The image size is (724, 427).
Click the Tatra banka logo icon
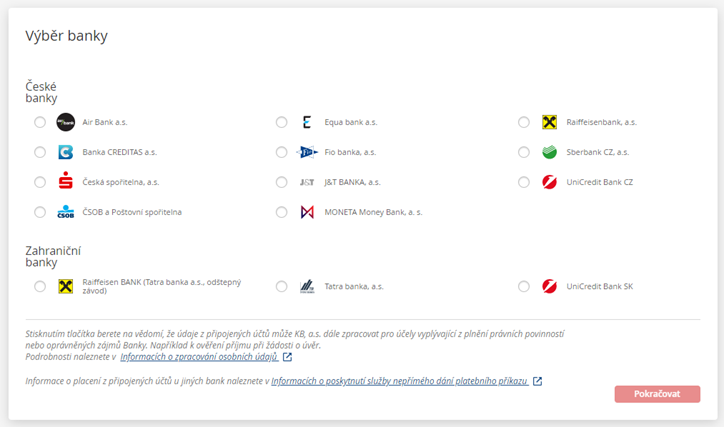tap(307, 286)
